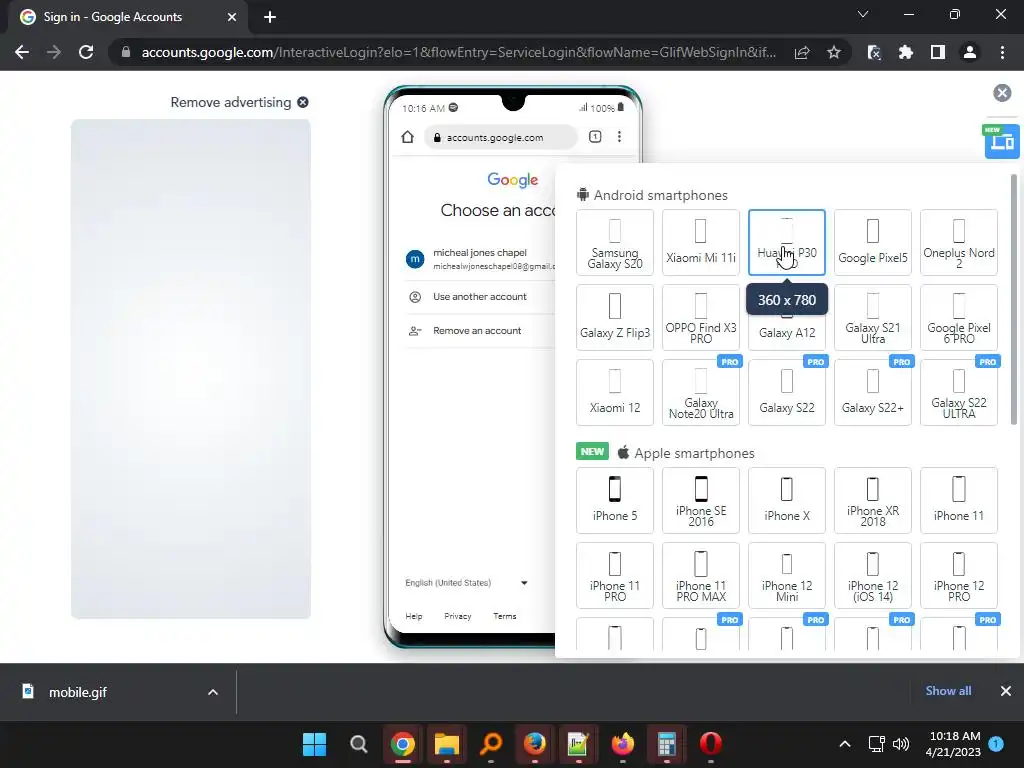This screenshot has height=768, width=1024.
Task: Pick the iPhone 11 PRO device
Action: [615, 575]
